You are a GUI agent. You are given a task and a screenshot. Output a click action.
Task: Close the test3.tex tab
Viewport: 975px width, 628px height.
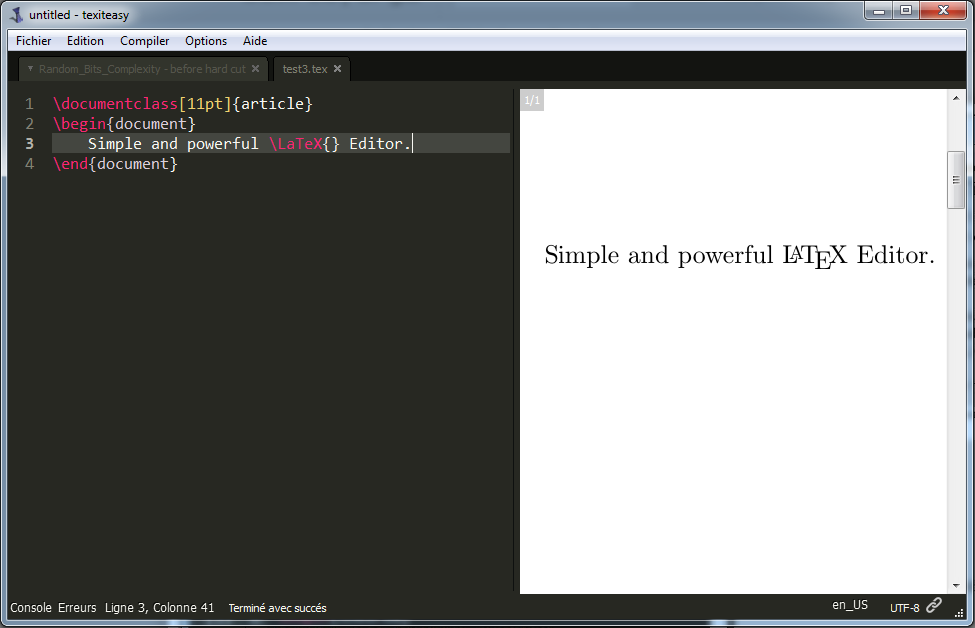tap(338, 69)
